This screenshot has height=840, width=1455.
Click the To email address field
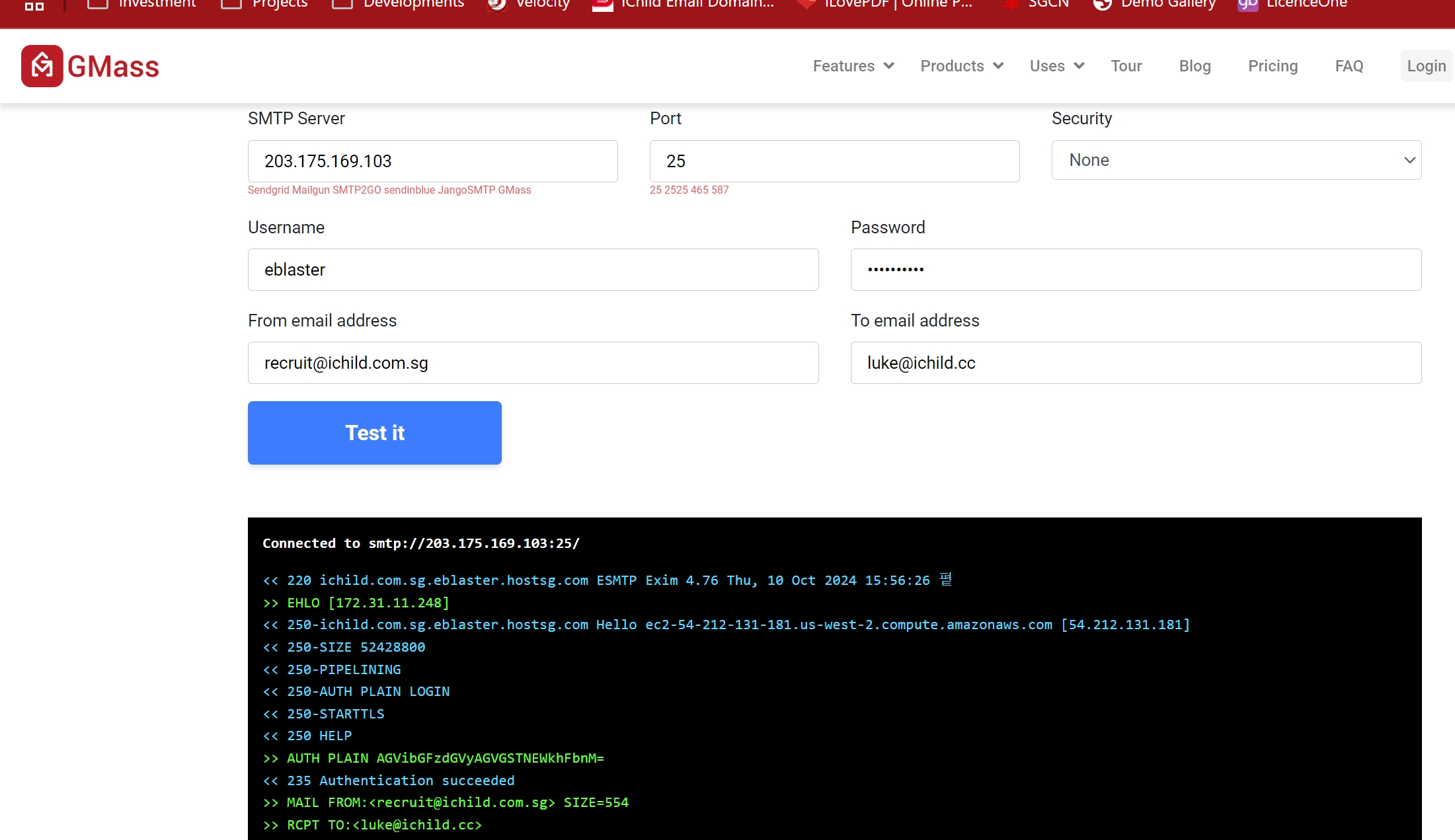[x=1136, y=363]
